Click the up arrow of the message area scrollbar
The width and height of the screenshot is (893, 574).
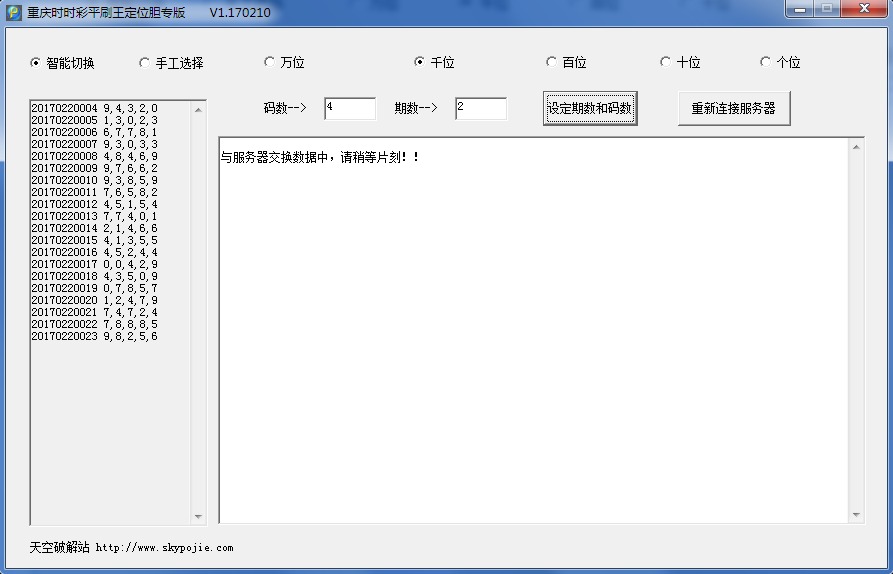point(855,148)
